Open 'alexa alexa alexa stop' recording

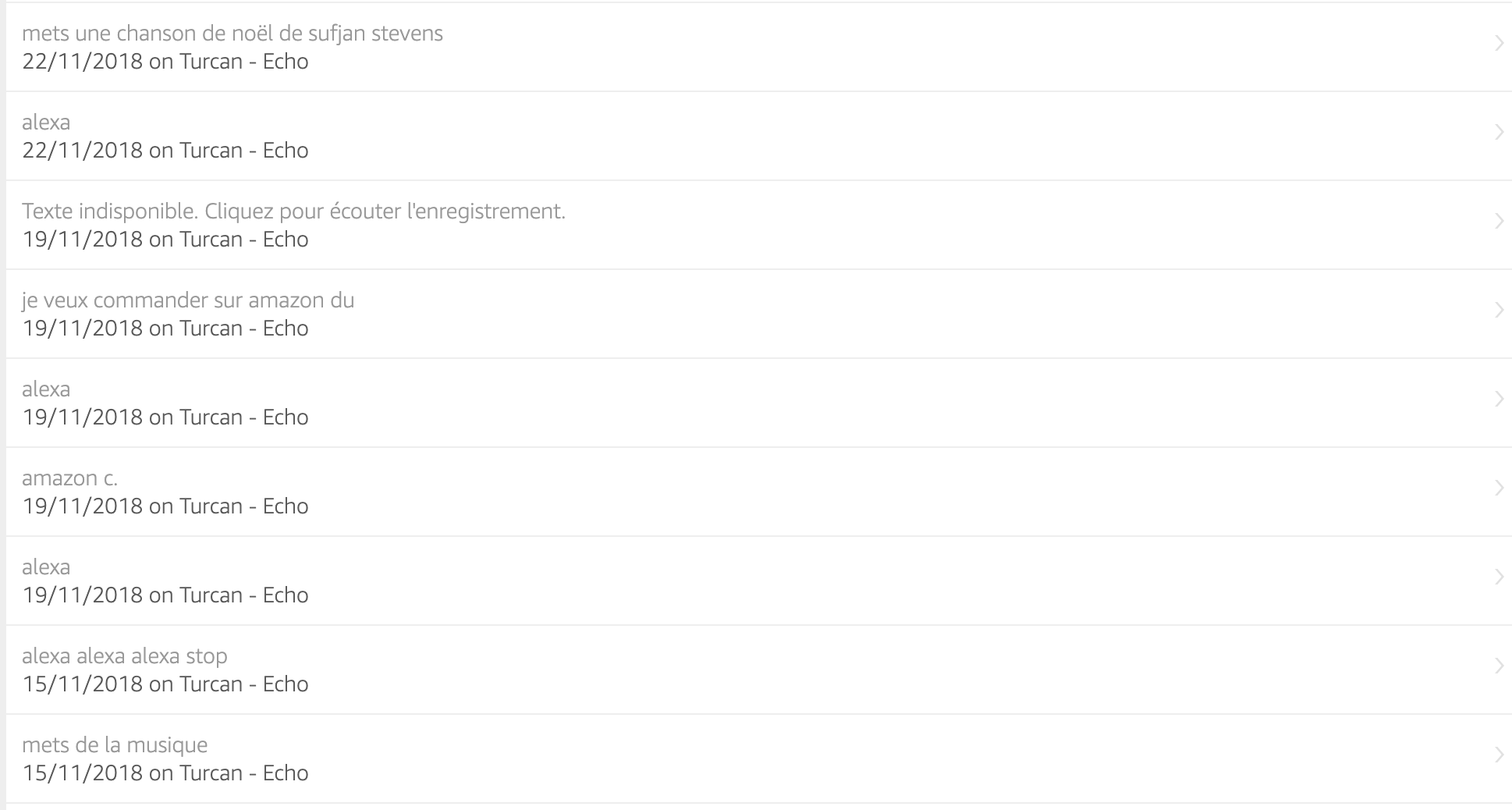pyautogui.click(x=125, y=656)
